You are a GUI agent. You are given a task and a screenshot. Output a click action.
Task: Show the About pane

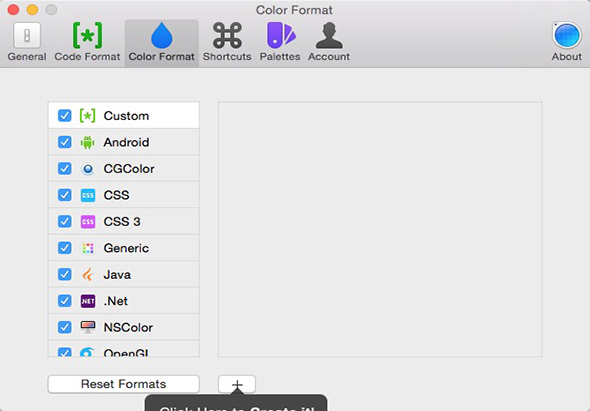(x=567, y=42)
